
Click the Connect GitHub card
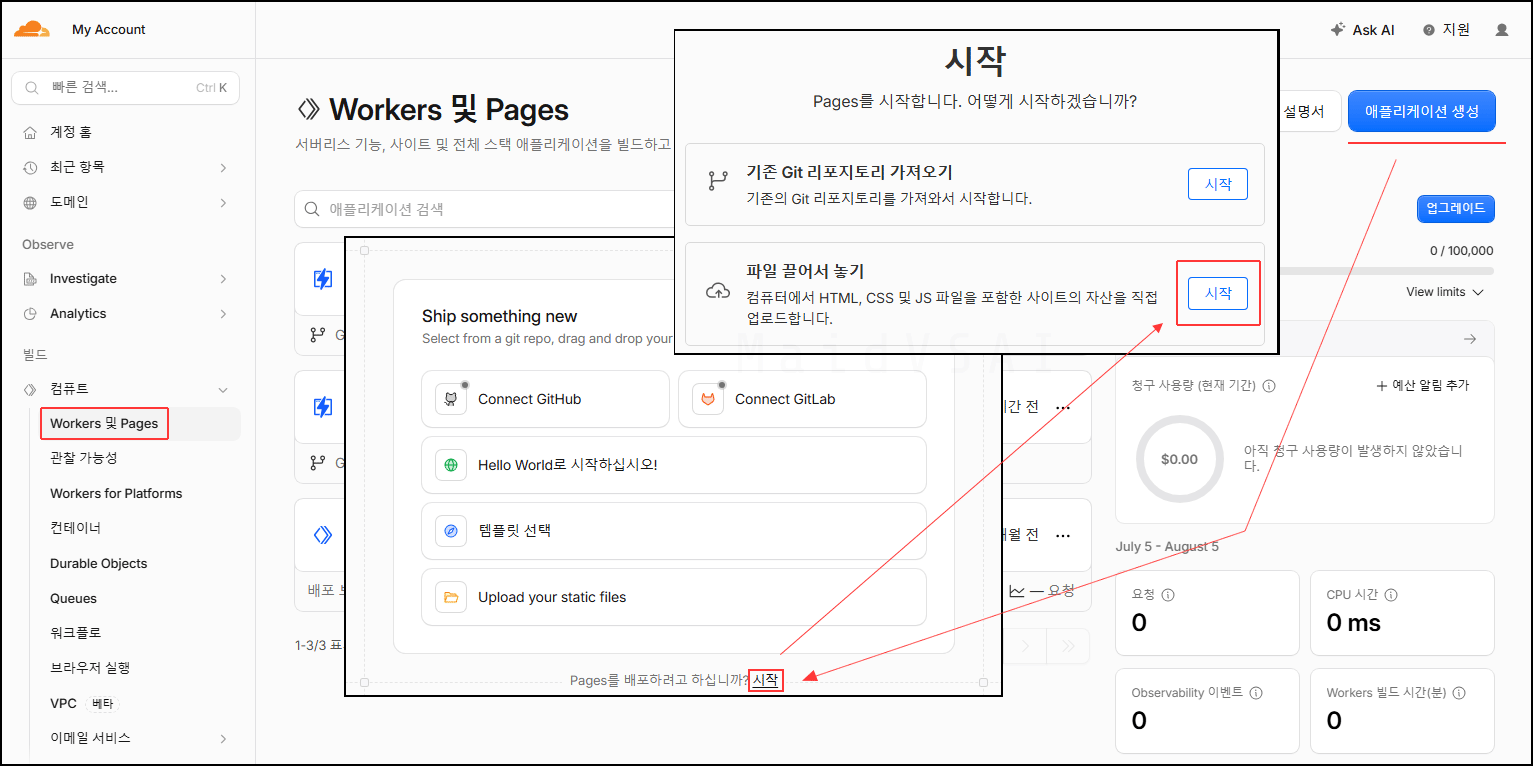coord(545,399)
